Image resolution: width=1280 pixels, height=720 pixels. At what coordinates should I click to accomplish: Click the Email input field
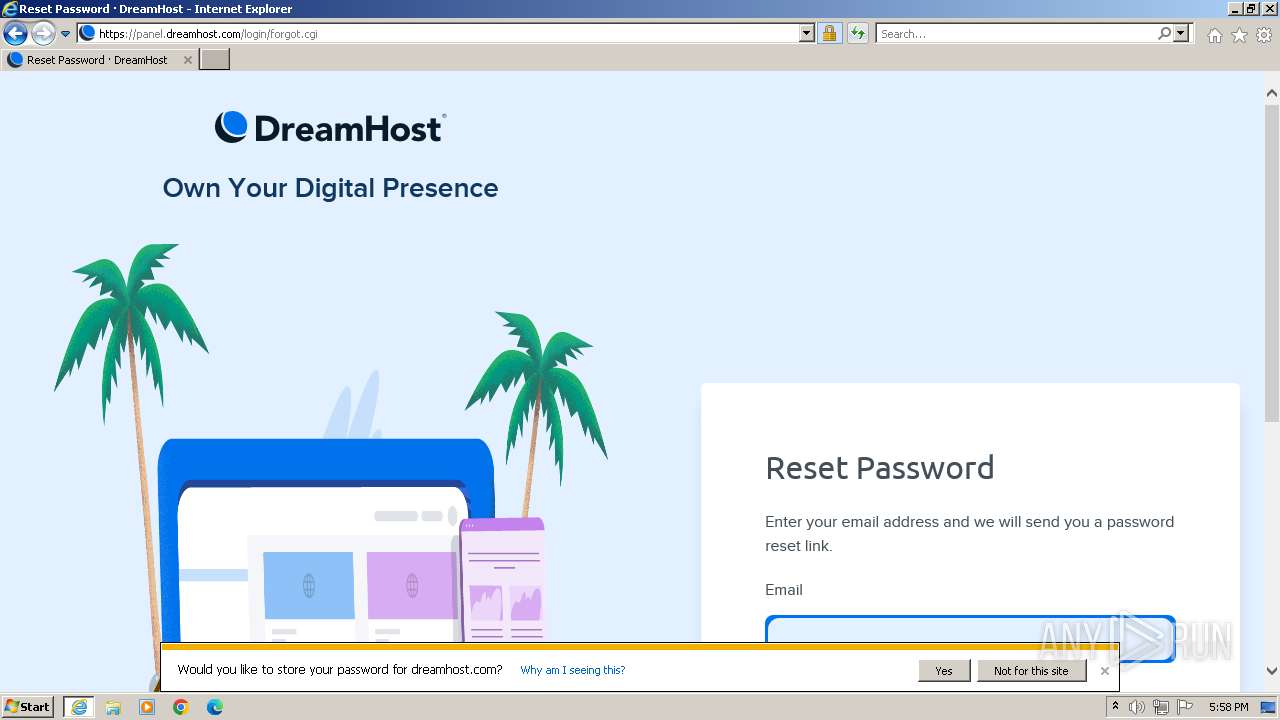970,638
